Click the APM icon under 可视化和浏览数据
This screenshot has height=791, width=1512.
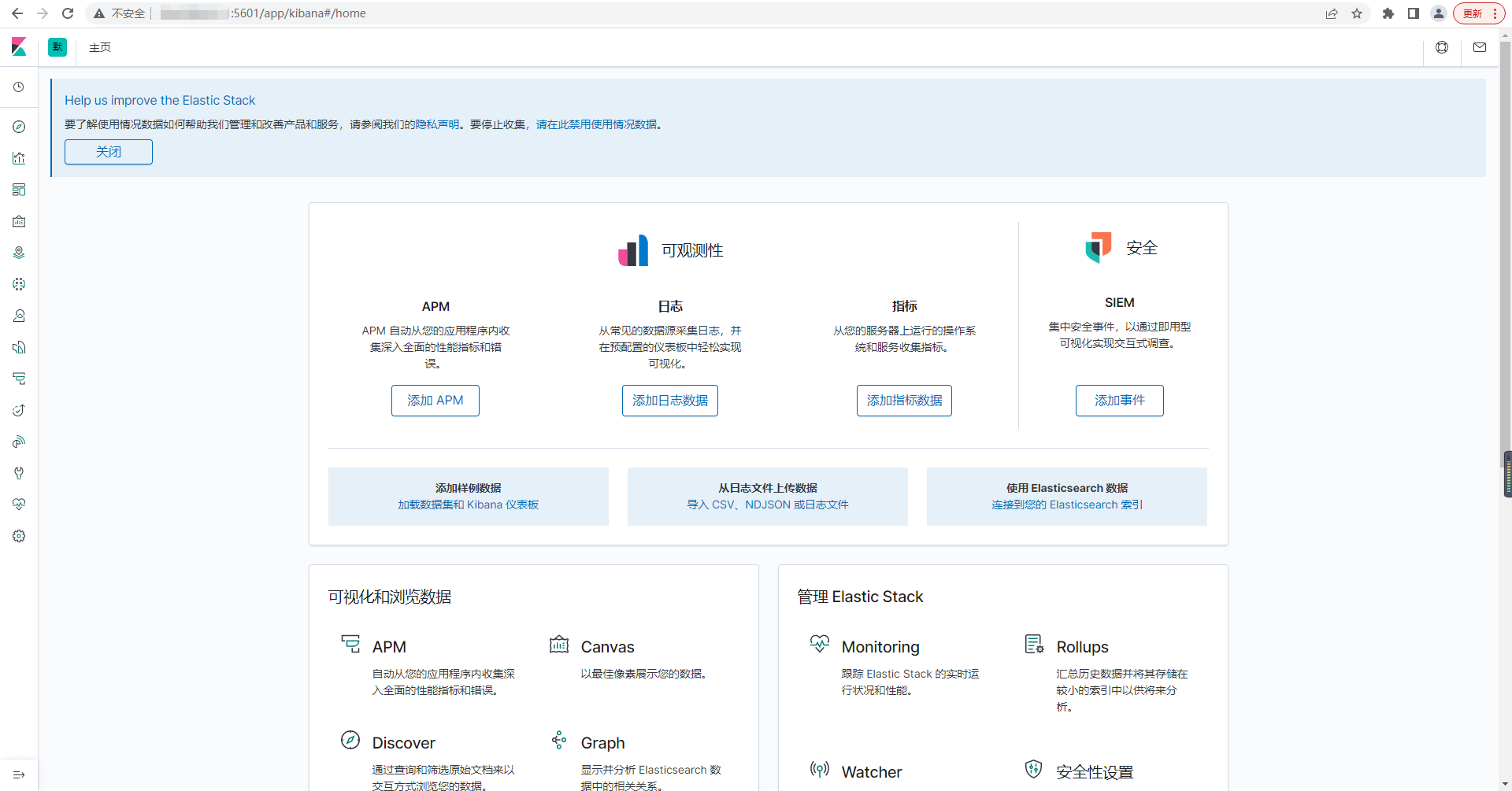pos(350,644)
